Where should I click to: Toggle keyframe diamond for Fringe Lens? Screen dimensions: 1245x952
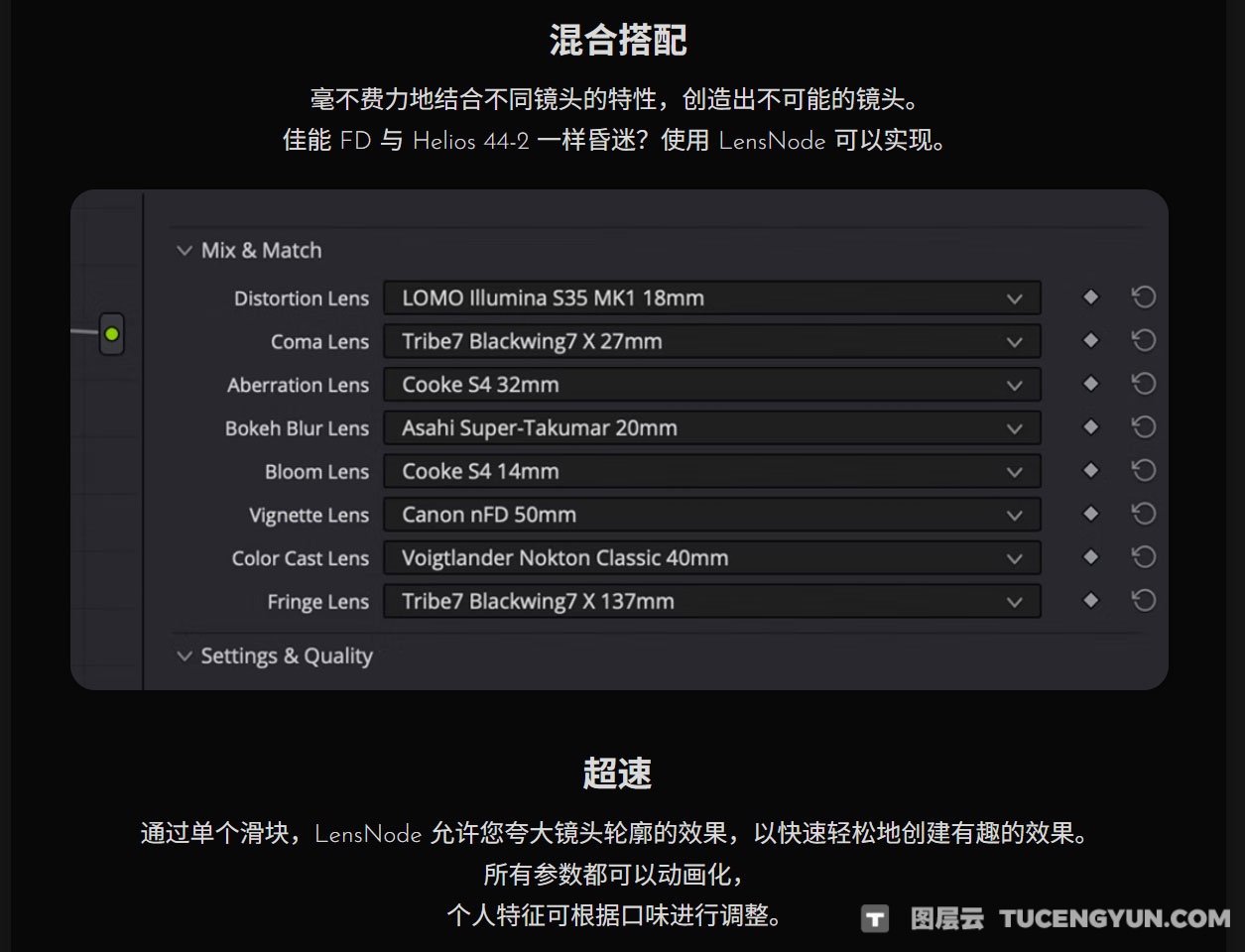(1090, 600)
